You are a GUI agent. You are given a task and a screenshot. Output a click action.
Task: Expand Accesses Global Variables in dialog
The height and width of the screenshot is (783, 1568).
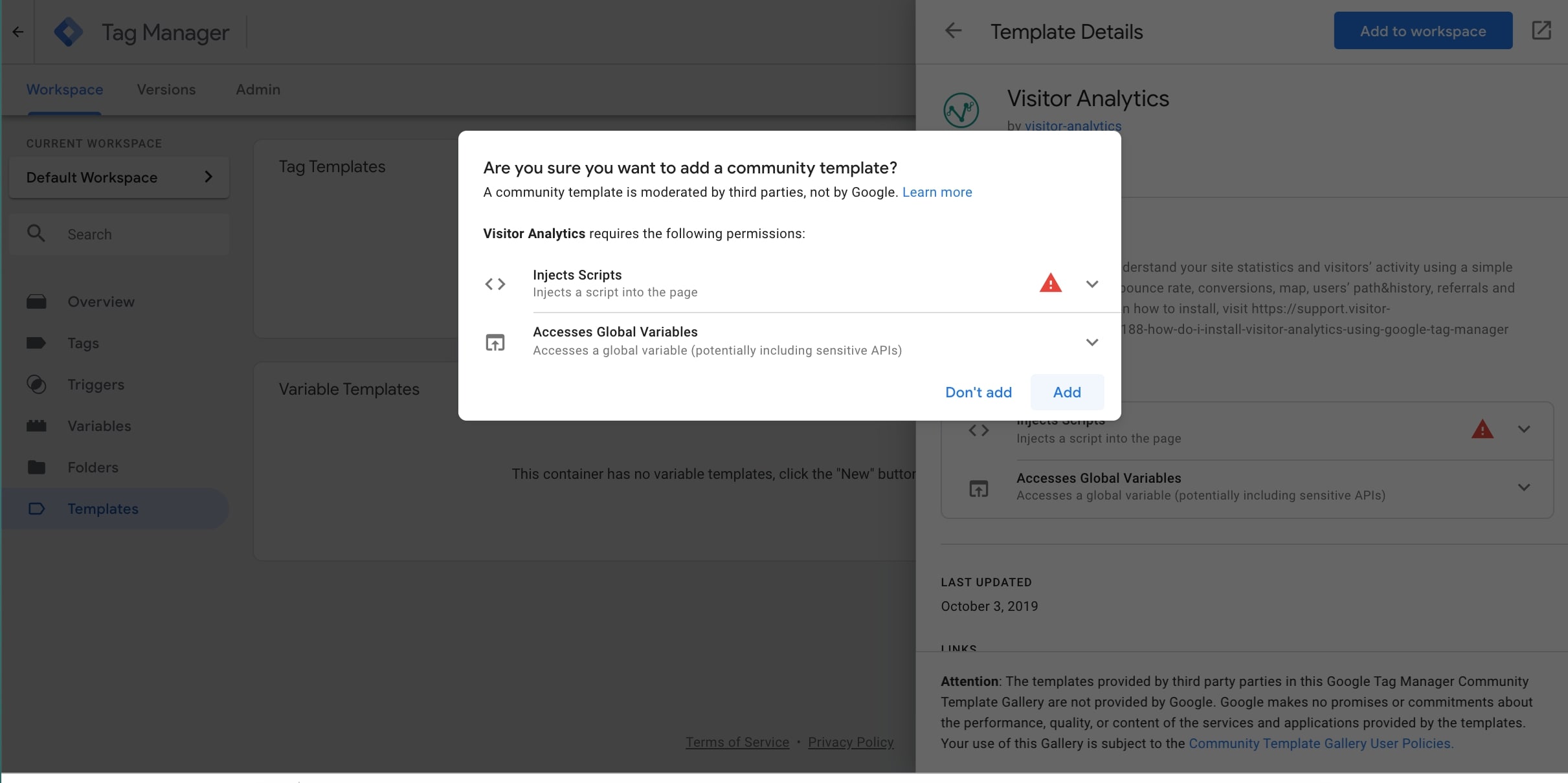pos(1092,342)
